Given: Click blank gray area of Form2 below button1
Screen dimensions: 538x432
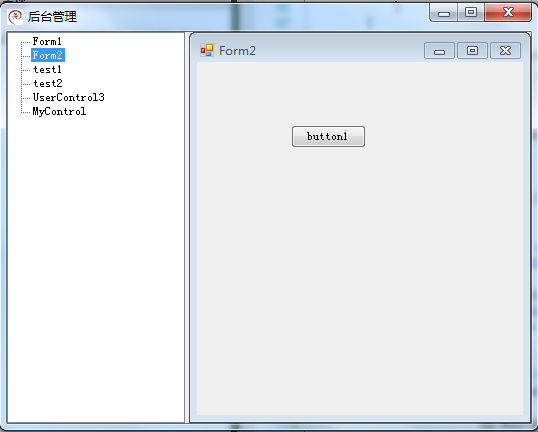Looking at the screenshot, I should 360,275.
